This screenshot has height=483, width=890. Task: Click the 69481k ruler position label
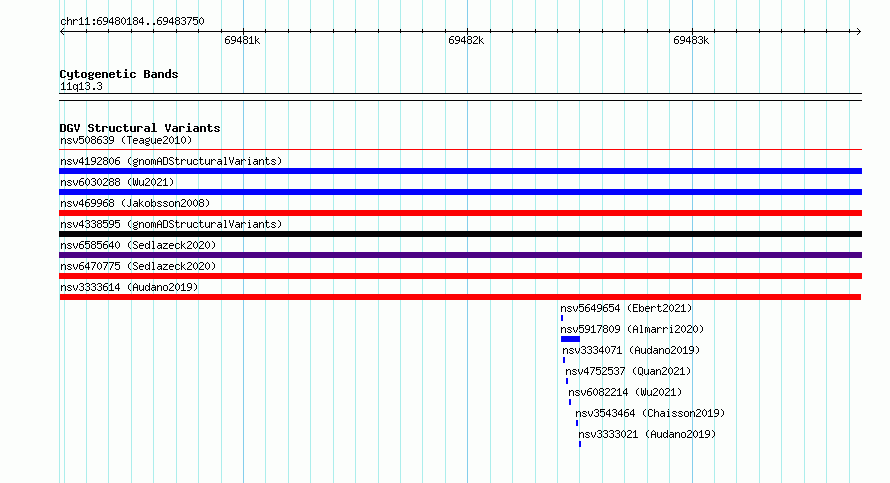[242, 40]
